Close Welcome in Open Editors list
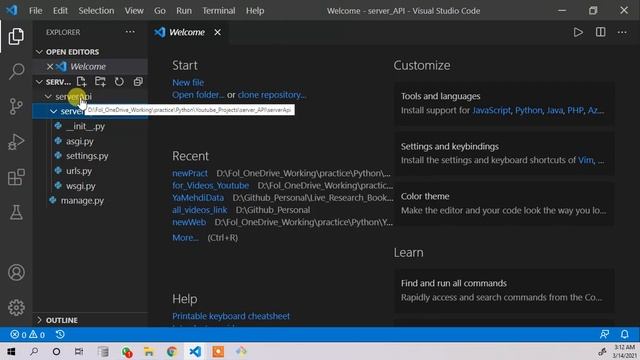The width and height of the screenshot is (640, 360). 50,67
